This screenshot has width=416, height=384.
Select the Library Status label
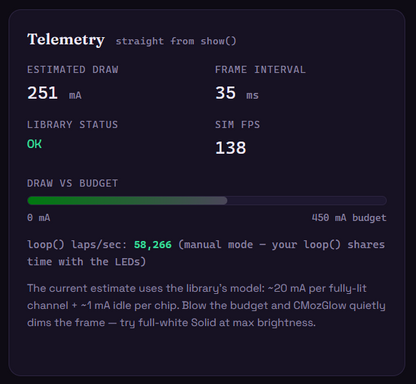pyautogui.click(x=72, y=125)
